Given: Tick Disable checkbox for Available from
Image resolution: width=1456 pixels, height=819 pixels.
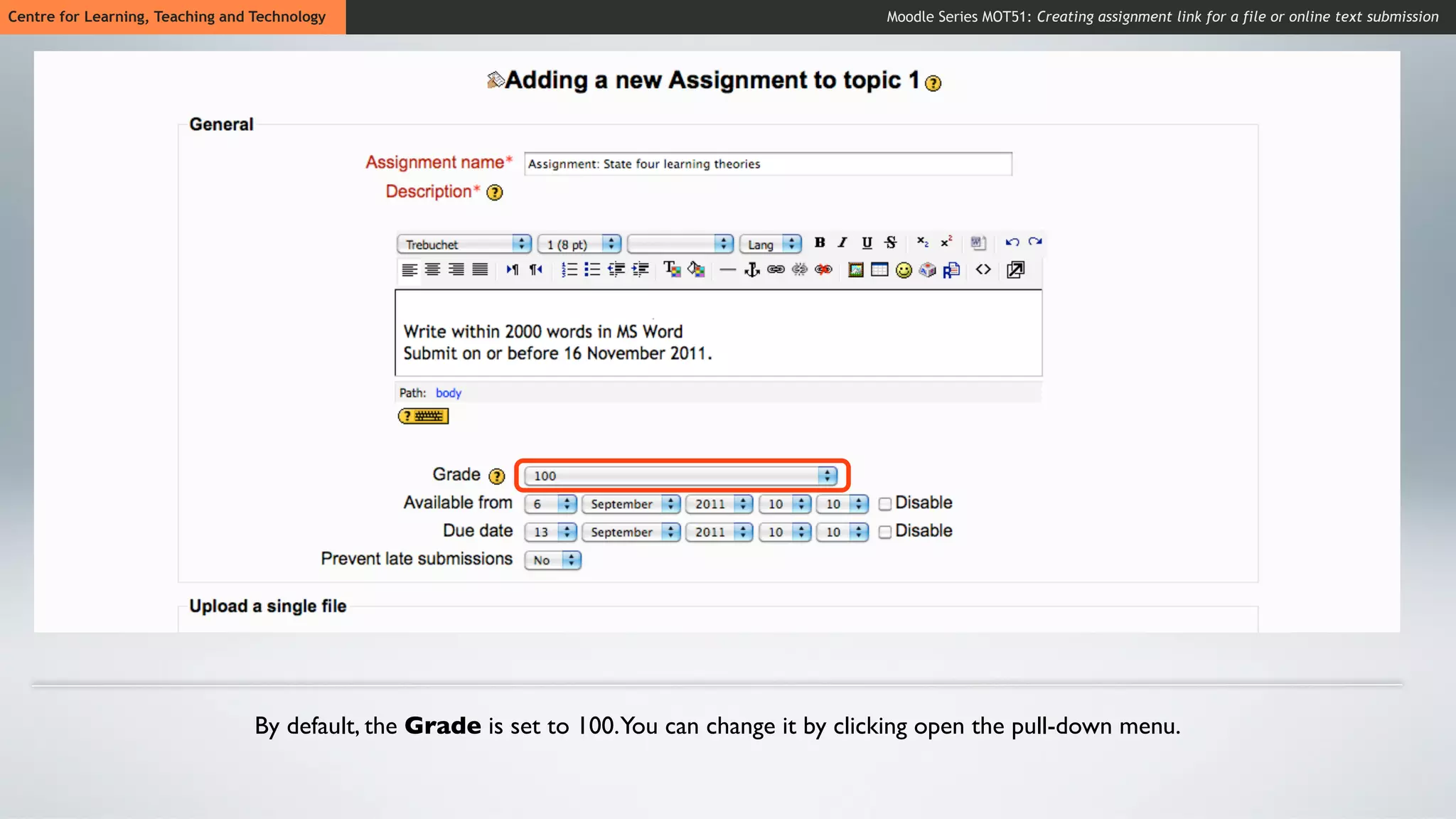Looking at the screenshot, I should click(885, 504).
